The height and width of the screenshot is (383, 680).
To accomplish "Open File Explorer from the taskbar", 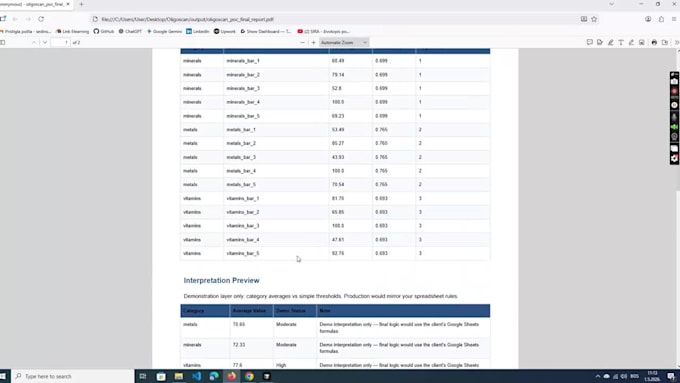I will click(179, 376).
